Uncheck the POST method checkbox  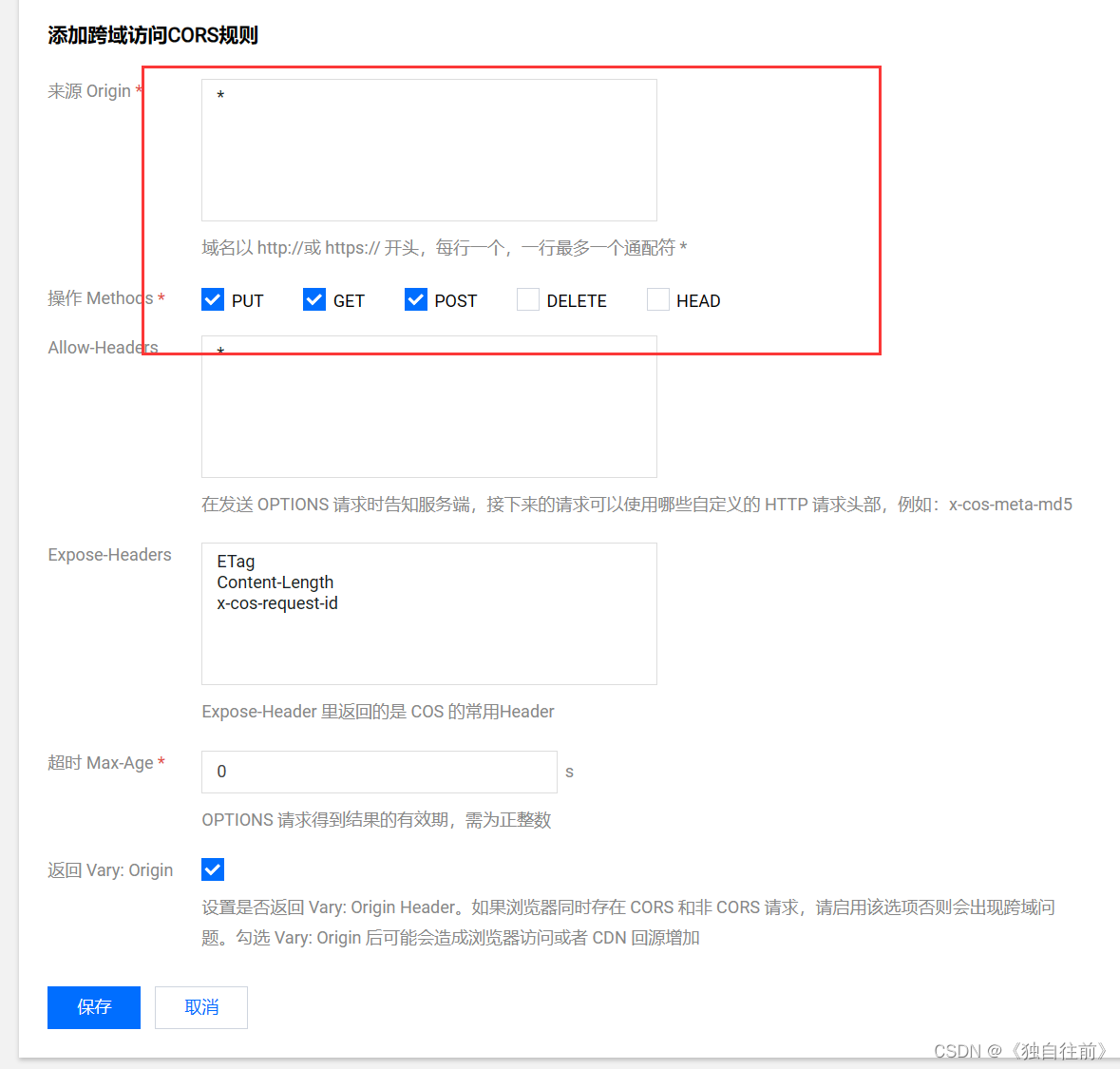[x=416, y=299]
